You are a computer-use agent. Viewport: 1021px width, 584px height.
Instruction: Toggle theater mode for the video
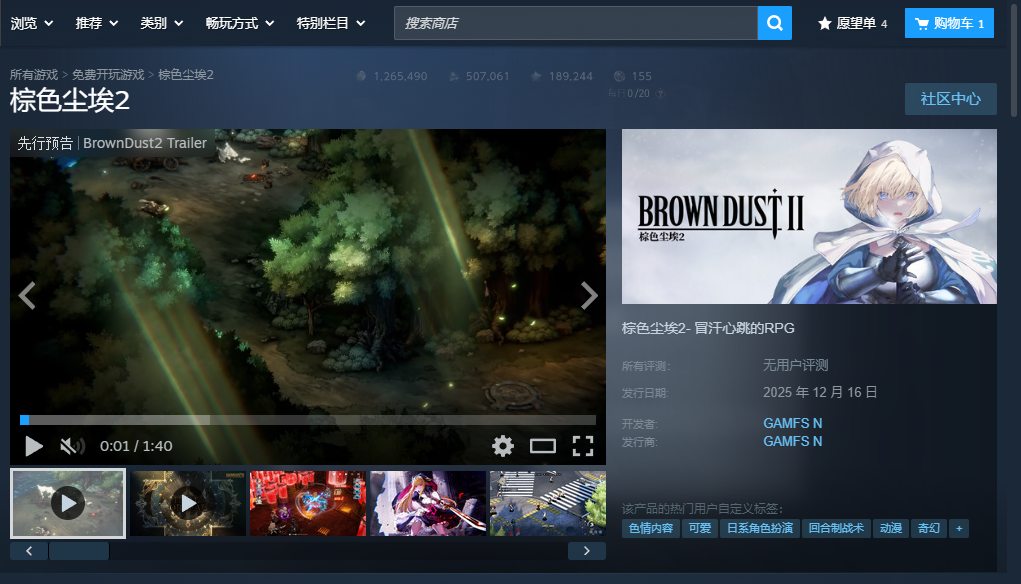542,446
